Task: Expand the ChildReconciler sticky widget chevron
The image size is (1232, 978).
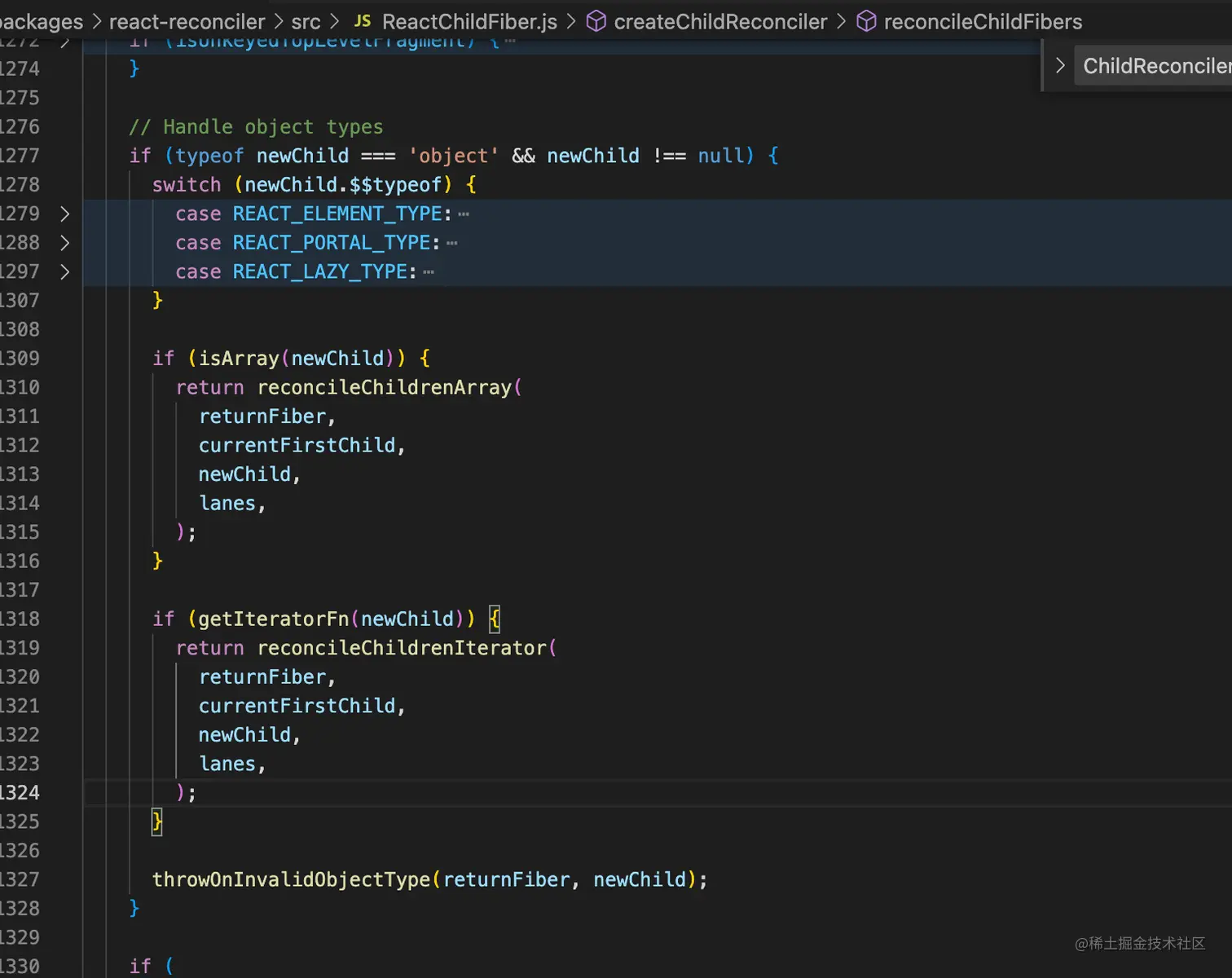Action: coord(1060,66)
